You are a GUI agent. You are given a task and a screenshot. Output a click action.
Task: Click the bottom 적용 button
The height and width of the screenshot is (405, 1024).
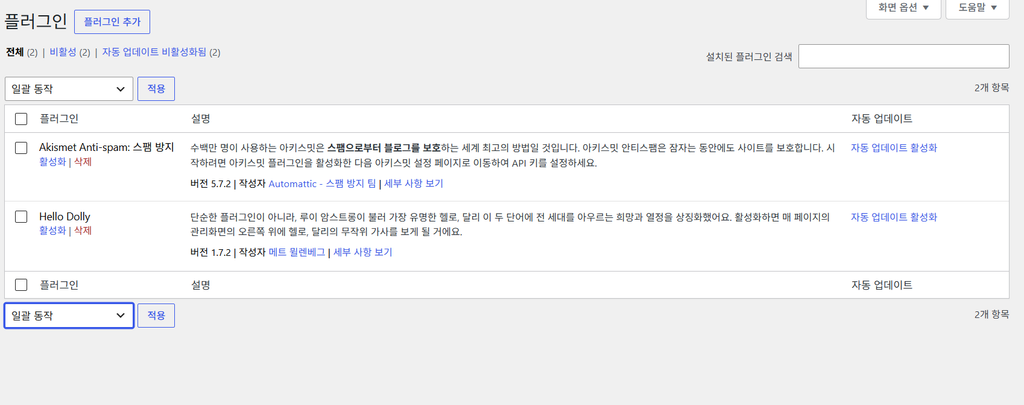(x=156, y=316)
